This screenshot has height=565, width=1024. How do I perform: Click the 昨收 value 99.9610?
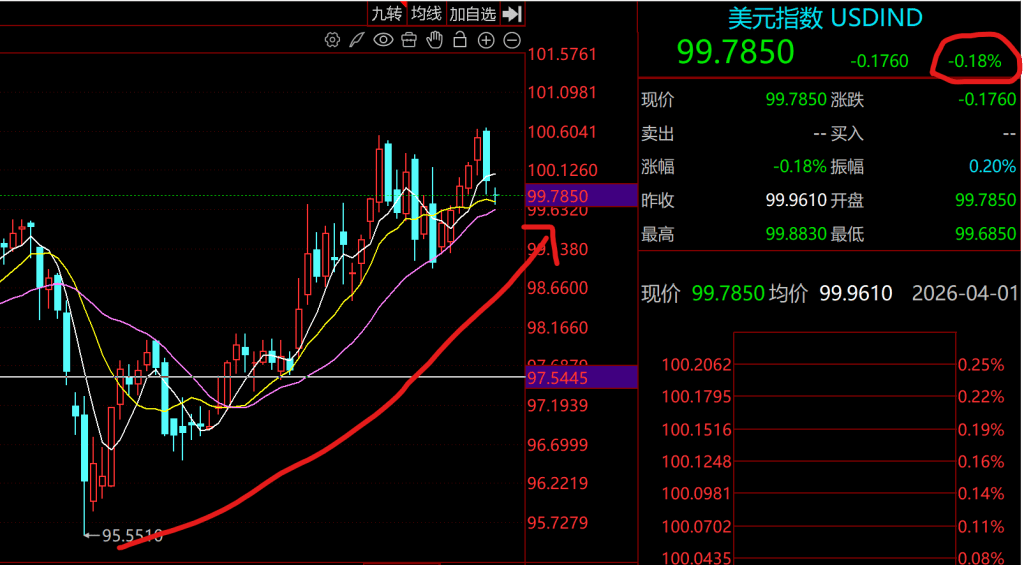click(x=796, y=200)
